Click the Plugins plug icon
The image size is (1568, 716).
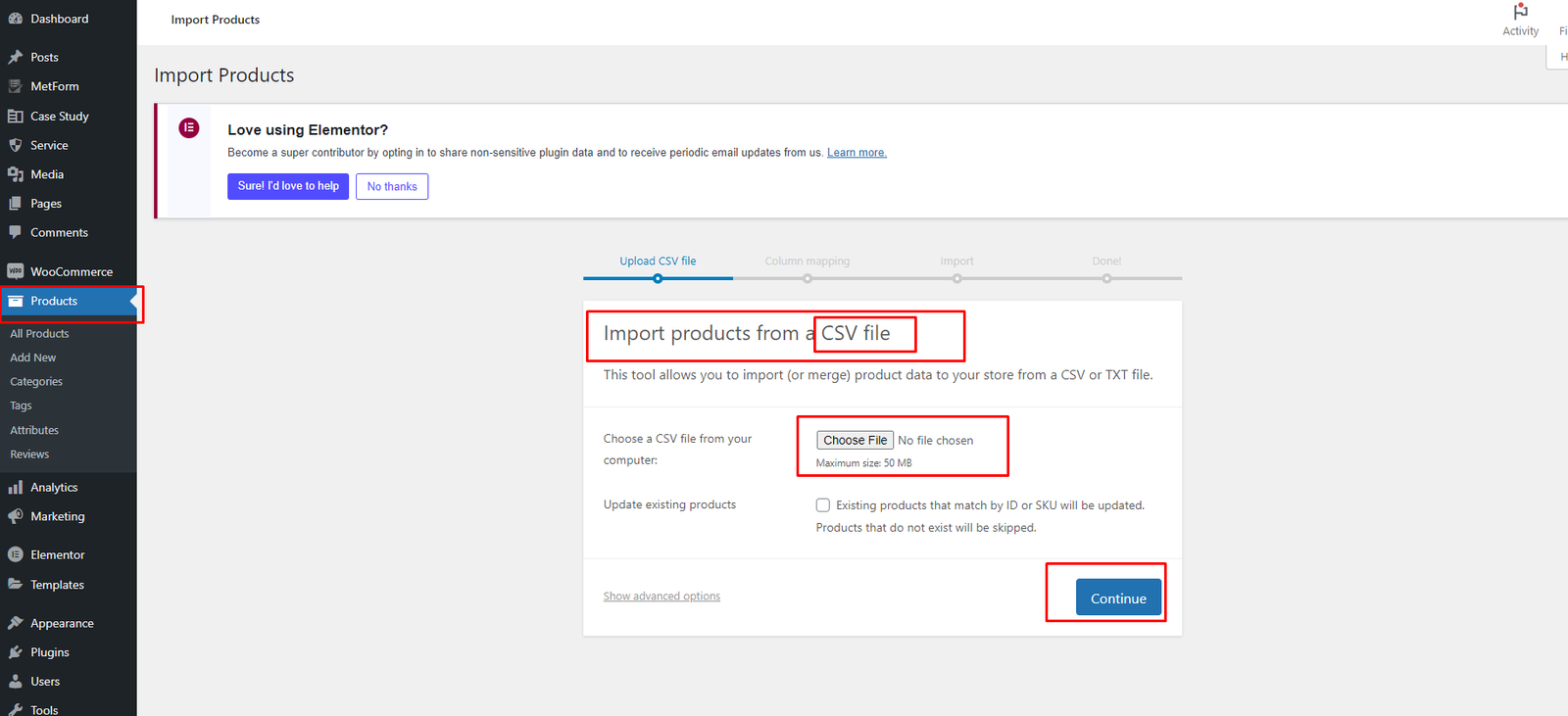tap(16, 652)
